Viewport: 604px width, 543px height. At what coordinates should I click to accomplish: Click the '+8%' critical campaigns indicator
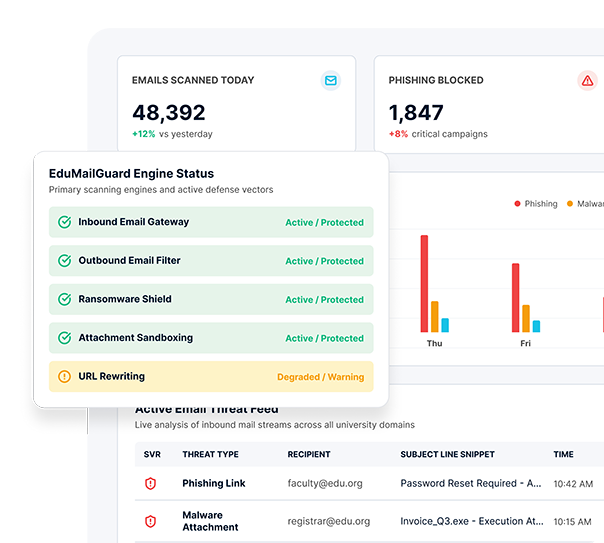point(398,134)
